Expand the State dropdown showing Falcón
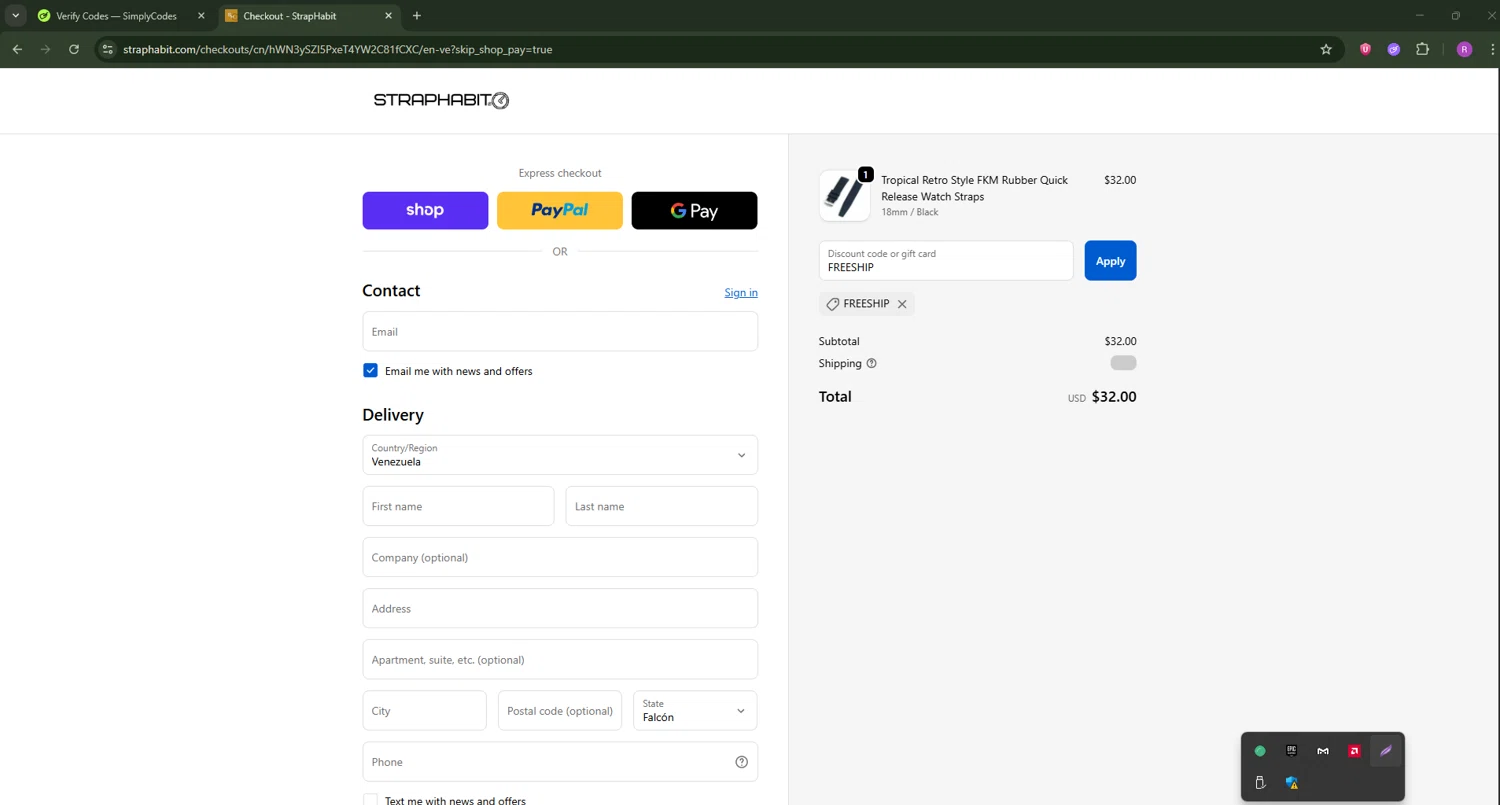 pos(695,711)
